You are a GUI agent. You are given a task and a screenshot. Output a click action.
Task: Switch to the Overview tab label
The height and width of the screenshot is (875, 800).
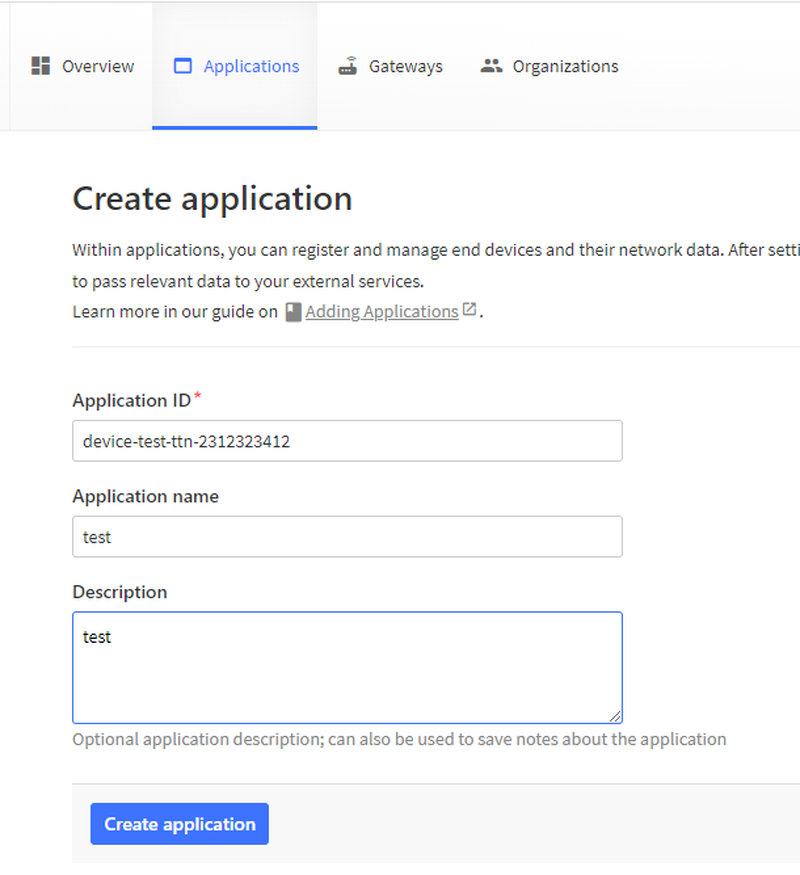point(98,66)
